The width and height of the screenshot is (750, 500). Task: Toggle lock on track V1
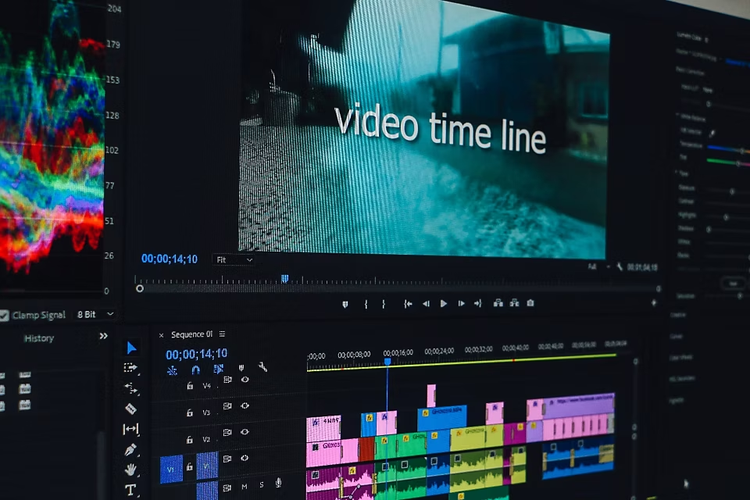[x=190, y=467]
